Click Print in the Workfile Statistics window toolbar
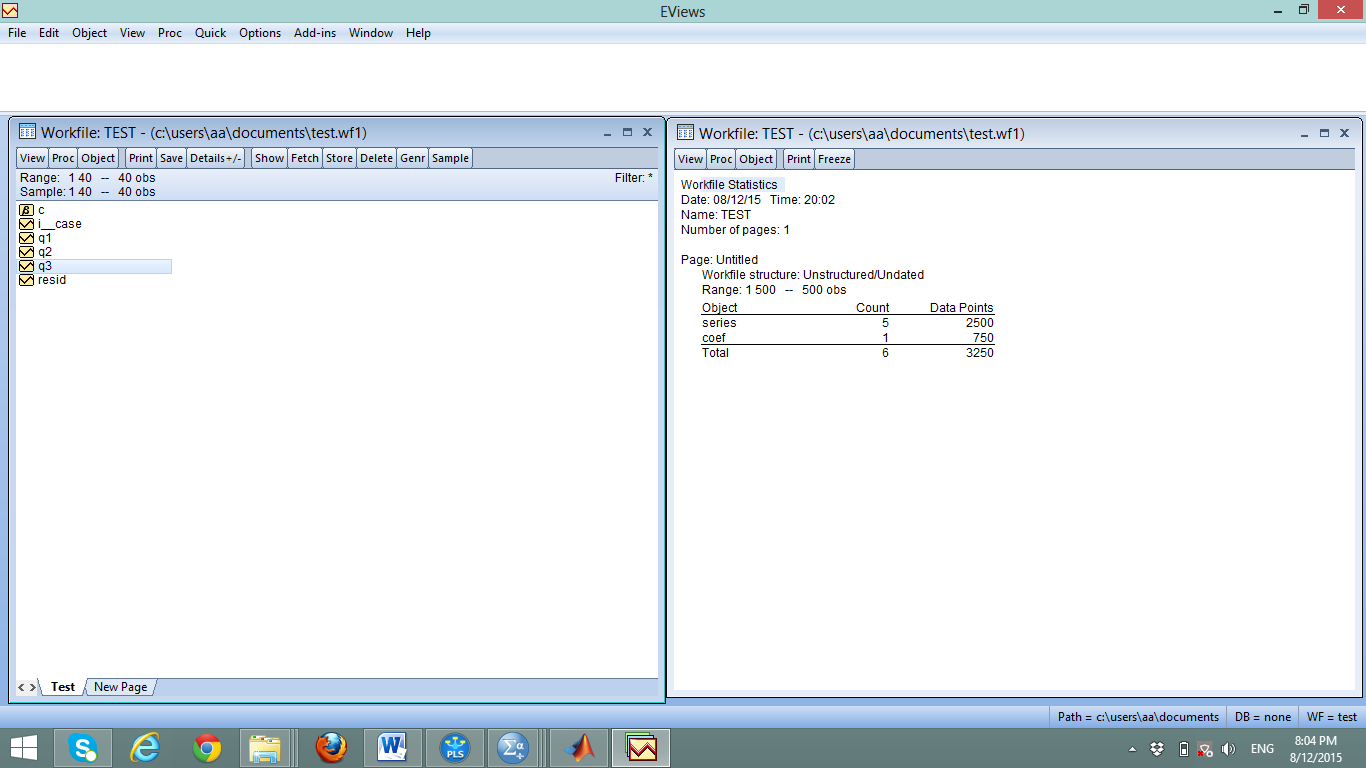The height and width of the screenshot is (768, 1366). [x=799, y=159]
